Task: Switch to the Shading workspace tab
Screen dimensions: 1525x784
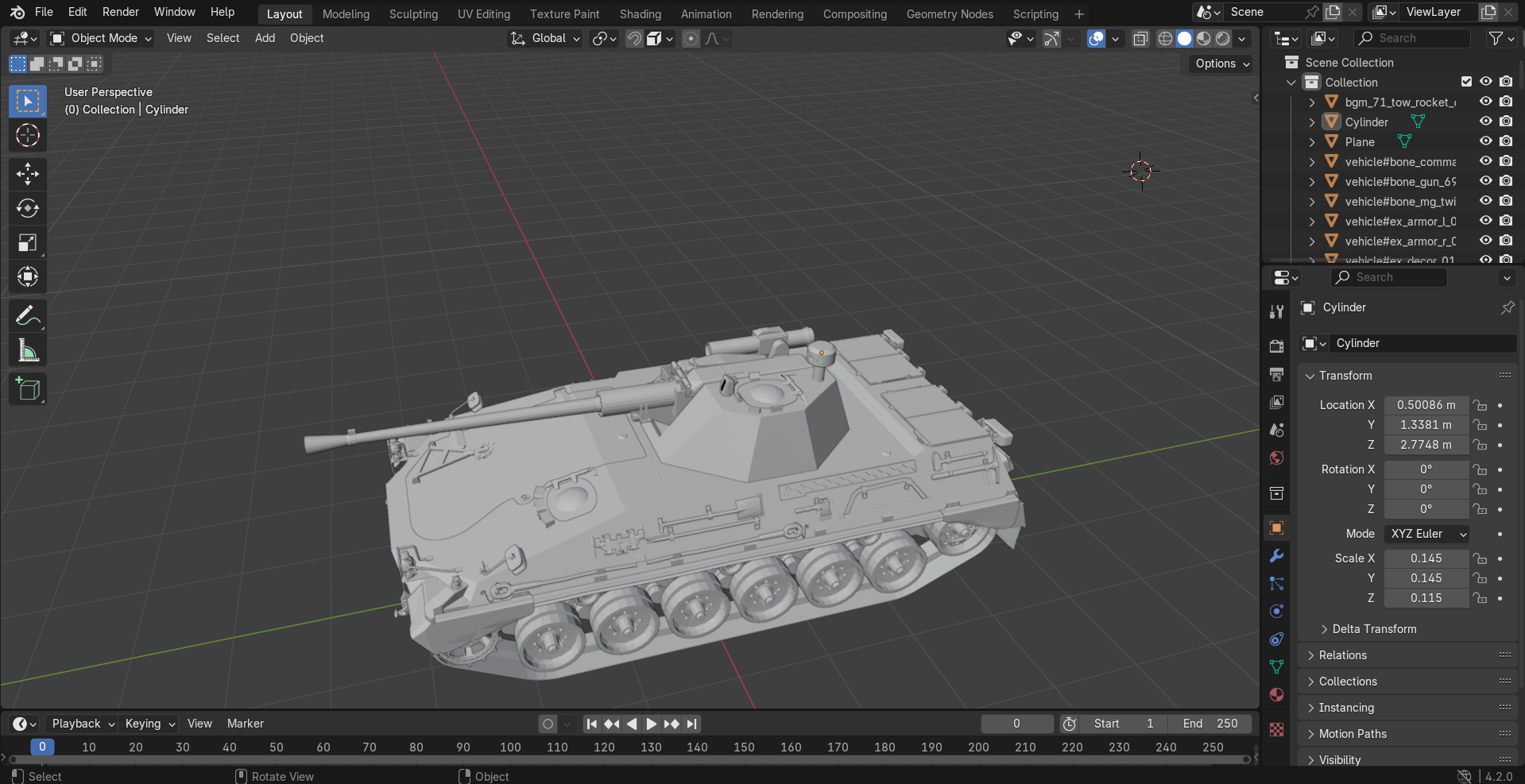Action: tap(641, 14)
